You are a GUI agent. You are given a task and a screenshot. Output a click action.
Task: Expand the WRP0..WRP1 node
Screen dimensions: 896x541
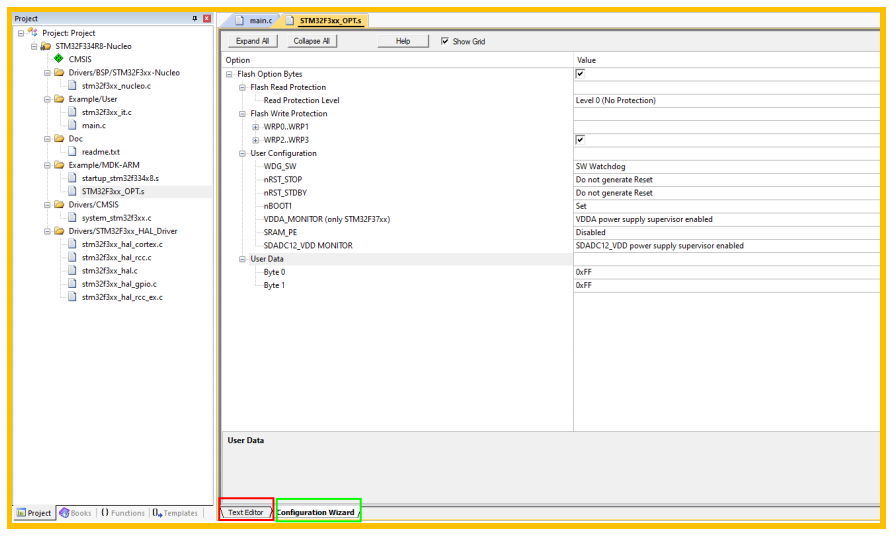pos(255,127)
